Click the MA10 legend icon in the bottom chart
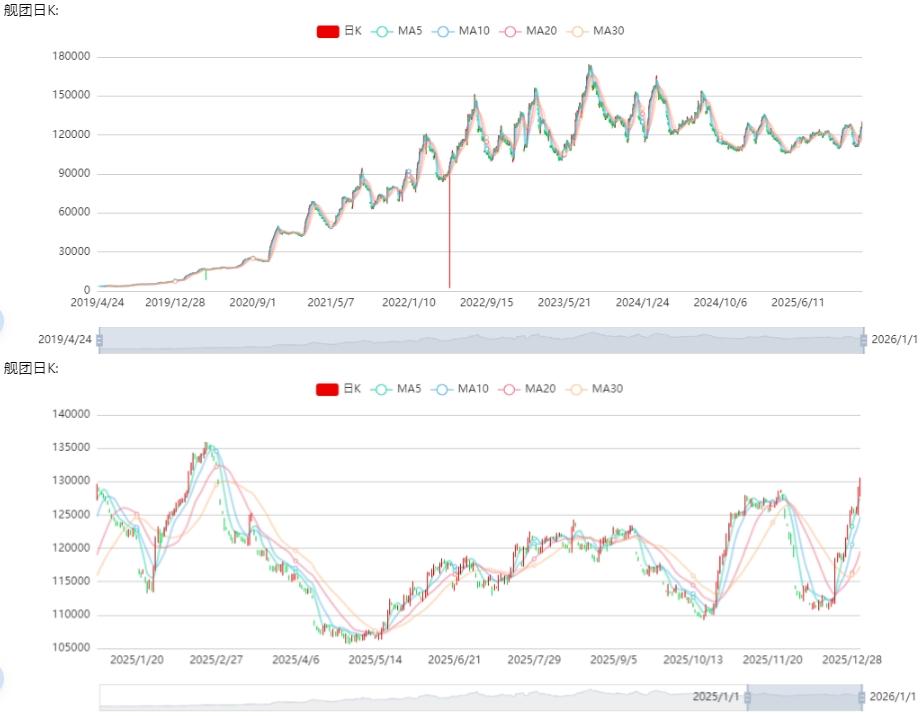The height and width of the screenshot is (716, 923). (441, 389)
